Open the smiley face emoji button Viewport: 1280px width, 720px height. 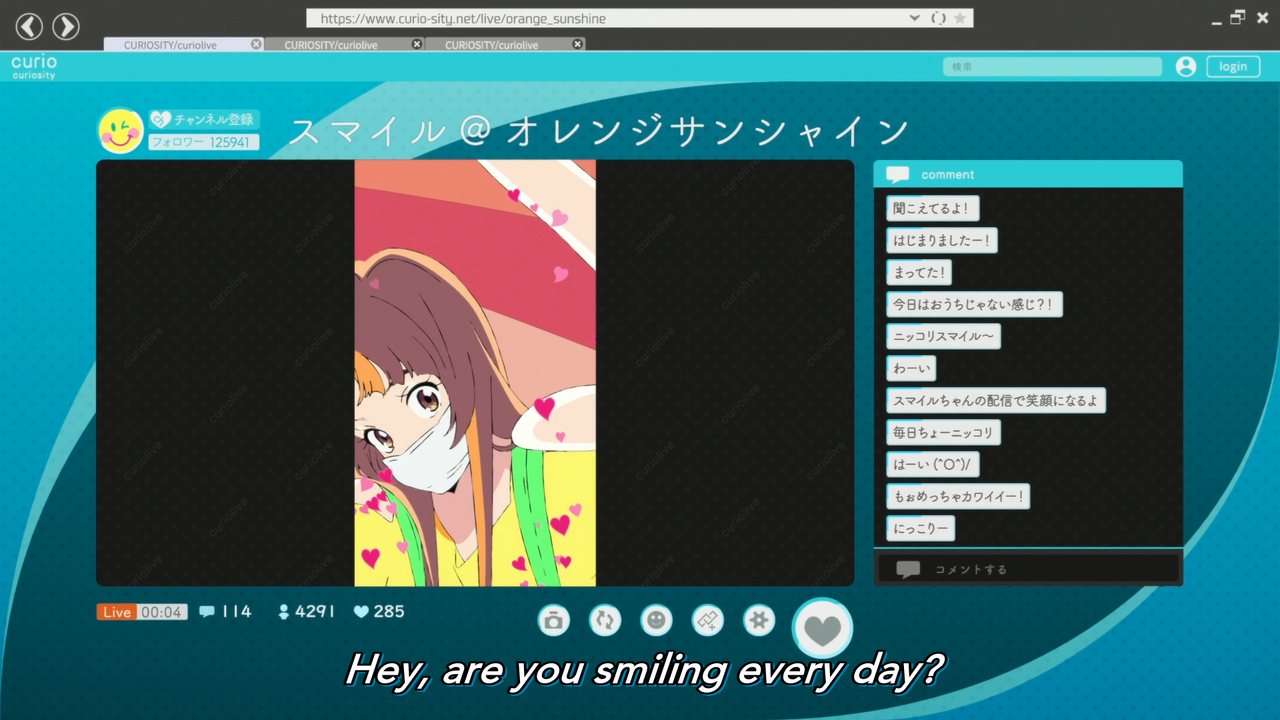pyautogui.click(x=656, y=621)
